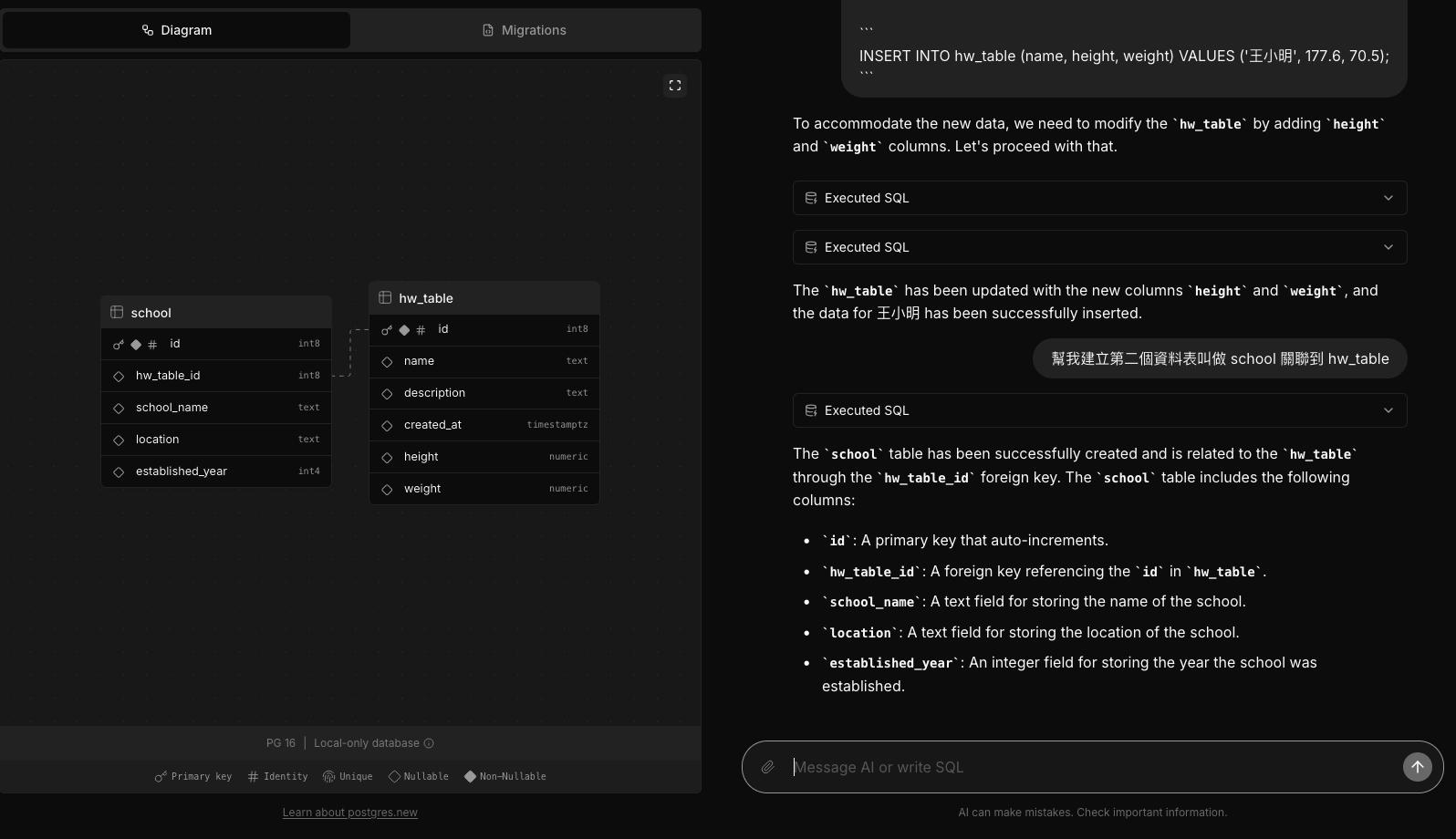Click the Unique legend fingerprint icon
The height and width of the screenshot is (839, 1456).
(329, 777)
